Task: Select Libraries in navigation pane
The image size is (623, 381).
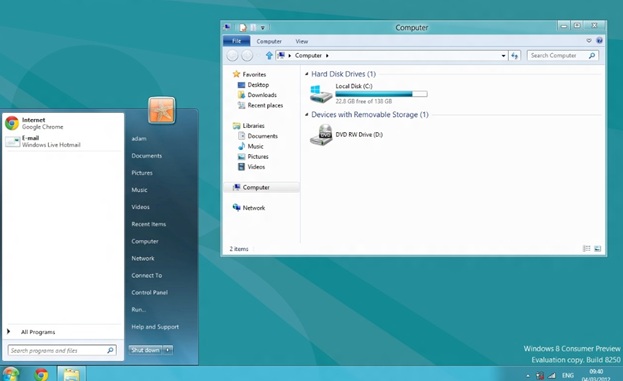Action: tap(249, 126)
